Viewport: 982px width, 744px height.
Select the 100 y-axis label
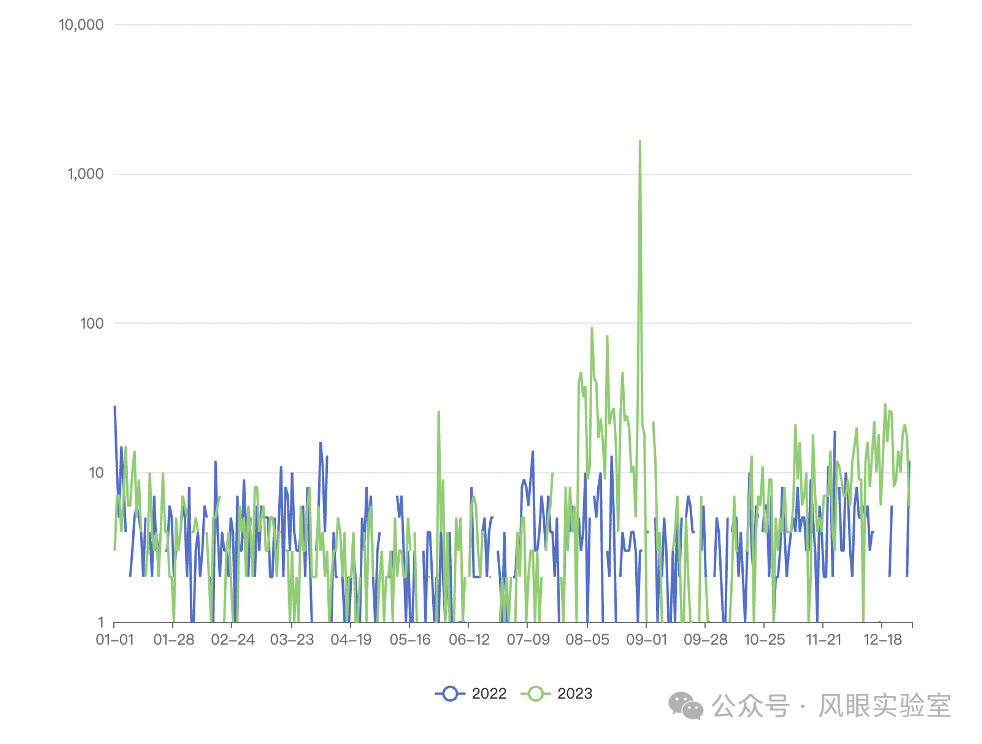(x=92, y=323)
